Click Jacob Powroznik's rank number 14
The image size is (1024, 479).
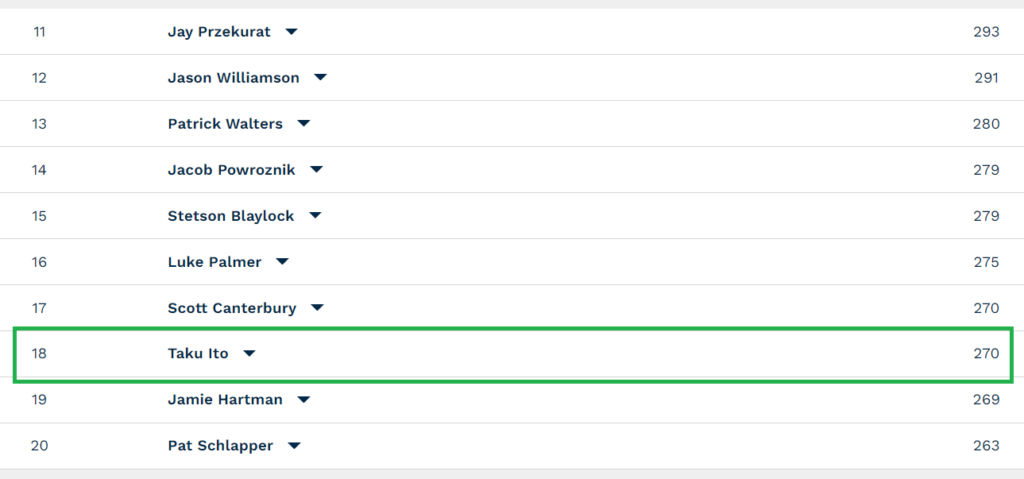39,170
